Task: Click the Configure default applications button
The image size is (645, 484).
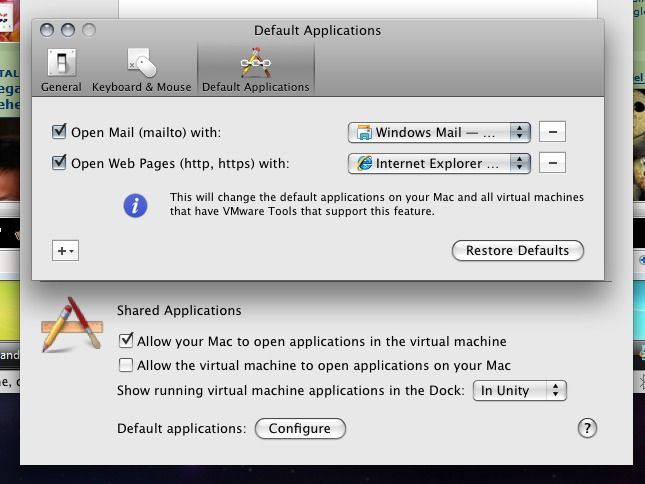Action: click(300, 428)
